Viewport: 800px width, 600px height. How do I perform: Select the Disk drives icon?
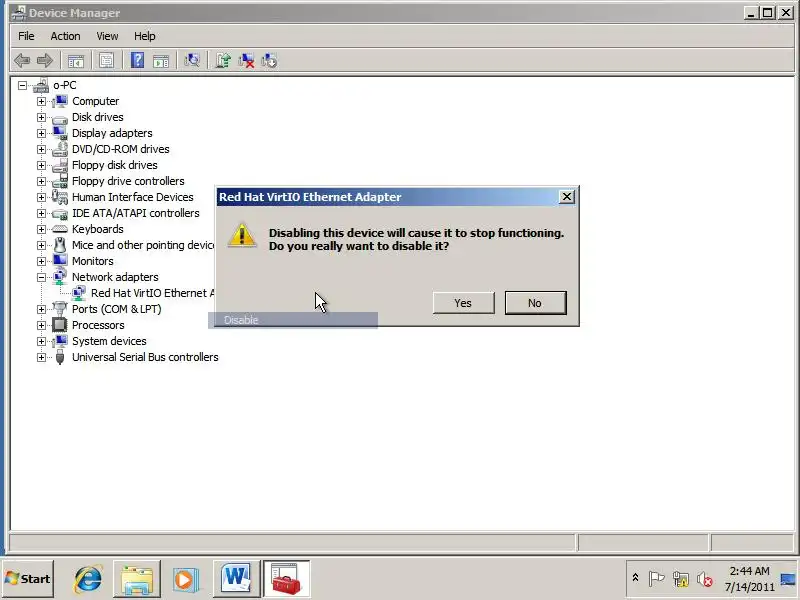click(60, 118)
